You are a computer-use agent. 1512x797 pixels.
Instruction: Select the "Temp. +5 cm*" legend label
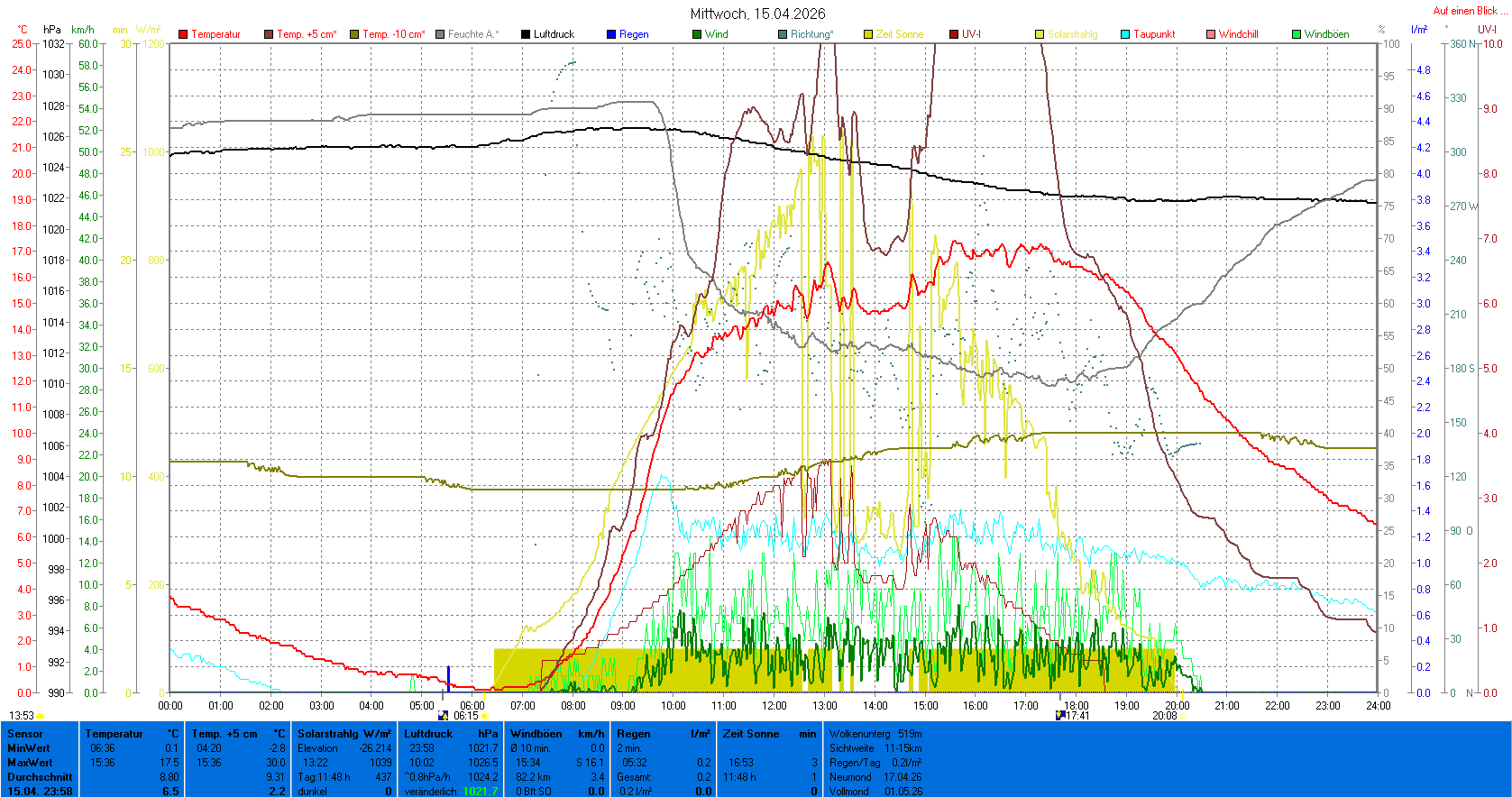click(307, 34)
